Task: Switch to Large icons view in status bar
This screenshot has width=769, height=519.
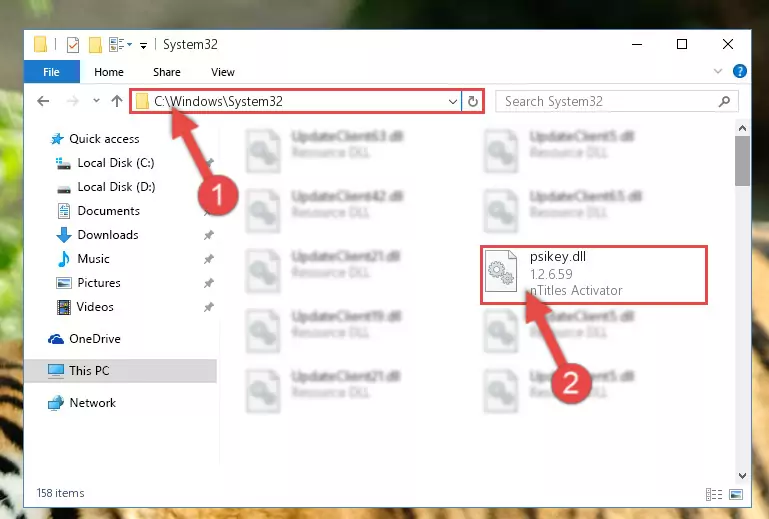Action: 736,494
